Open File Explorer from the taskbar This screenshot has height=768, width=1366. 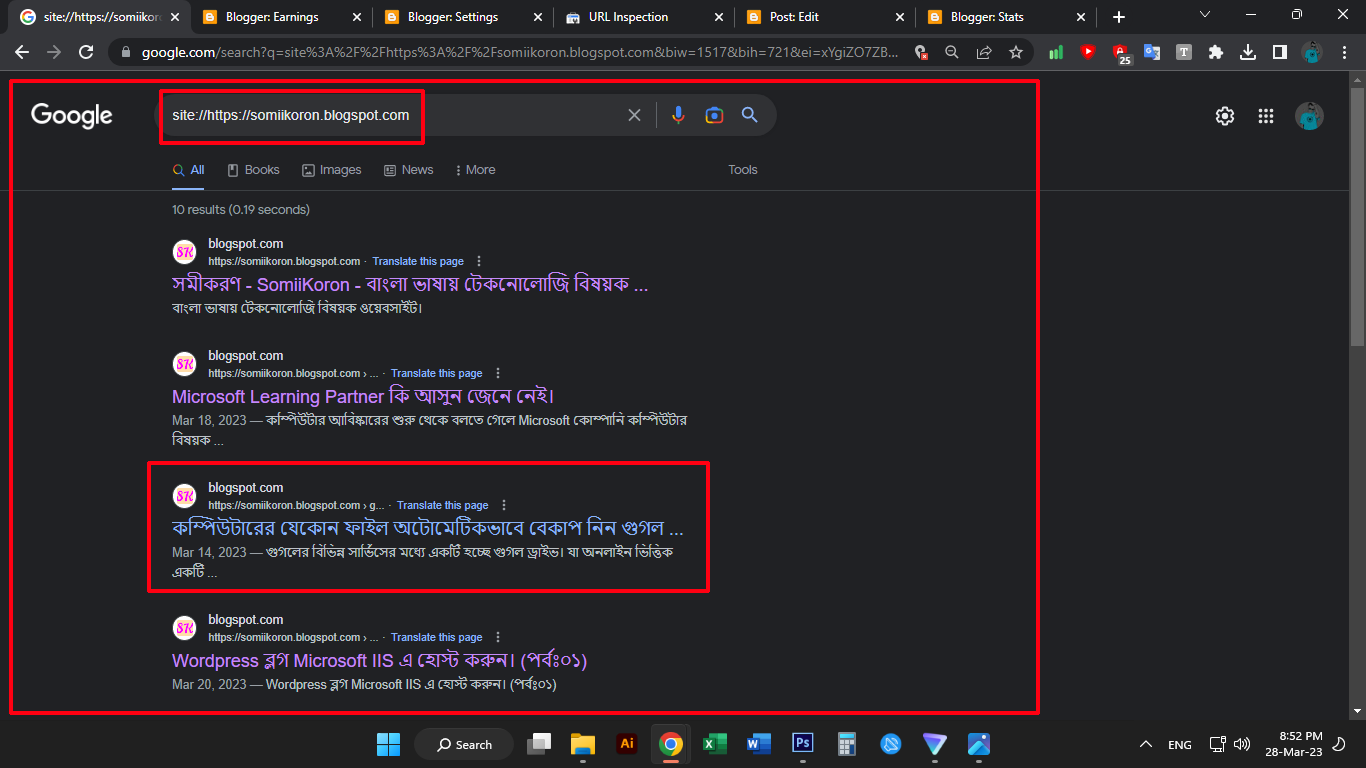583,744
